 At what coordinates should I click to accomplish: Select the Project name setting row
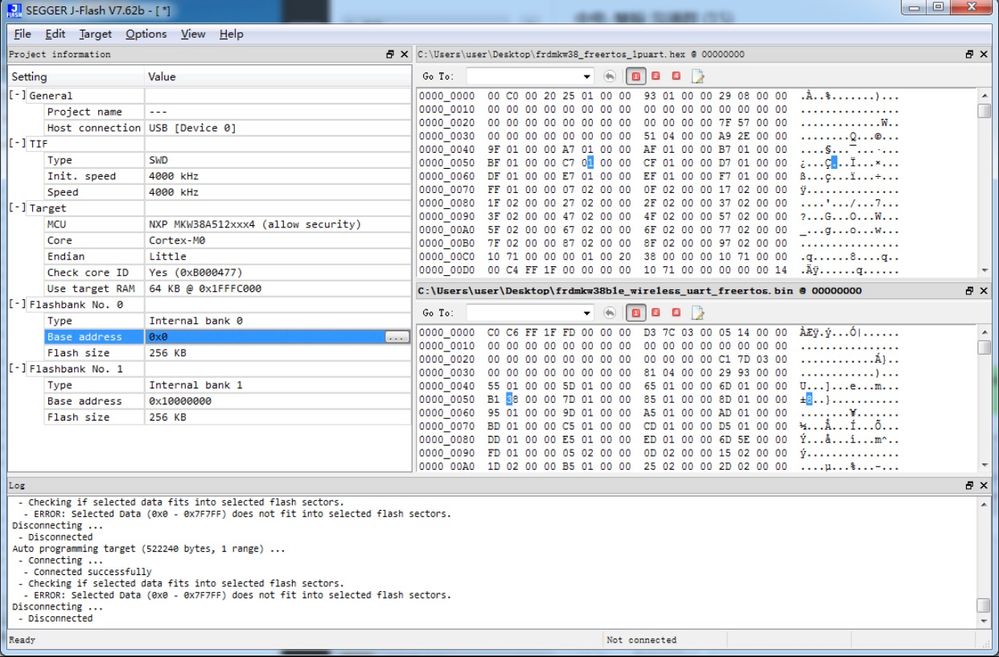coord(227,112)
